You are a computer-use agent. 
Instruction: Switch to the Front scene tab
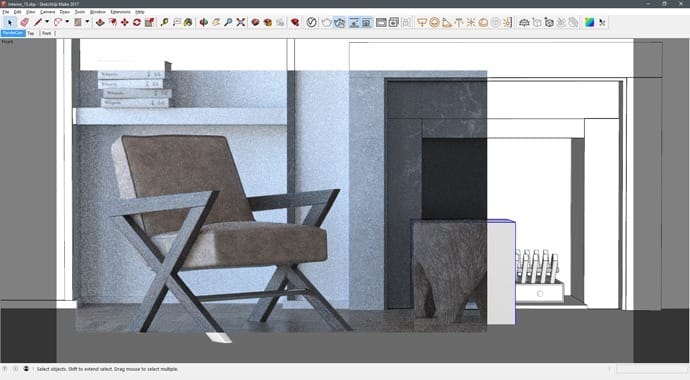pos(47,33)
